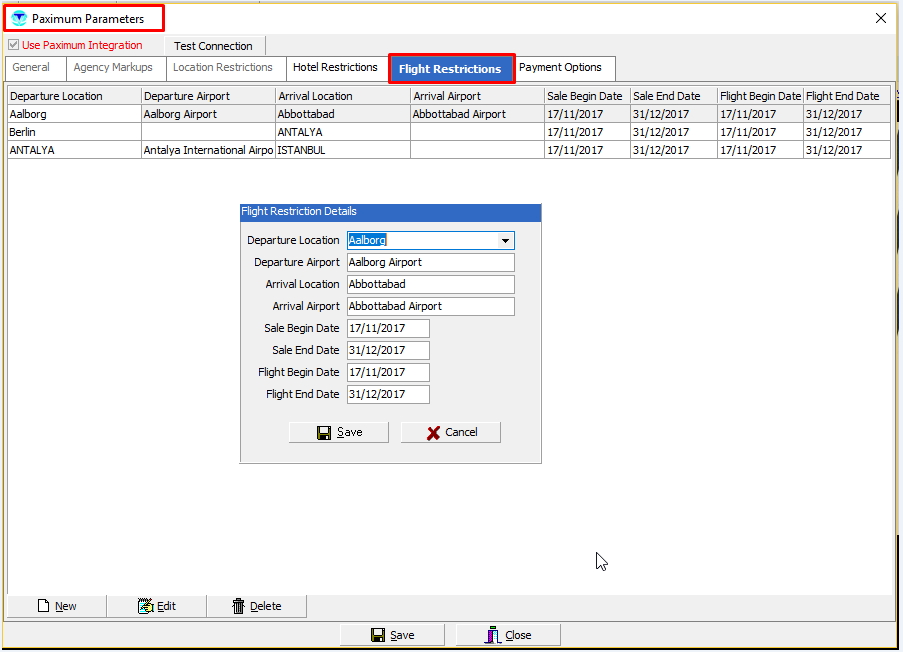
Task: Click the Paximum logo icon in title bar
Action: [19, 19]
